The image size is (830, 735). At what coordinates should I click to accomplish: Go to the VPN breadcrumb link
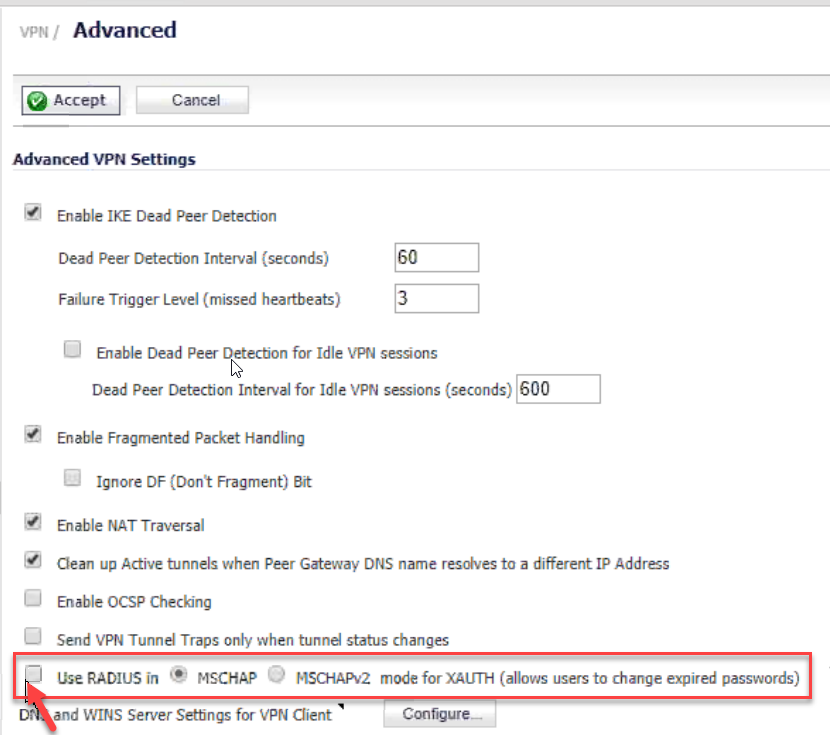click(x=33, y=32)
